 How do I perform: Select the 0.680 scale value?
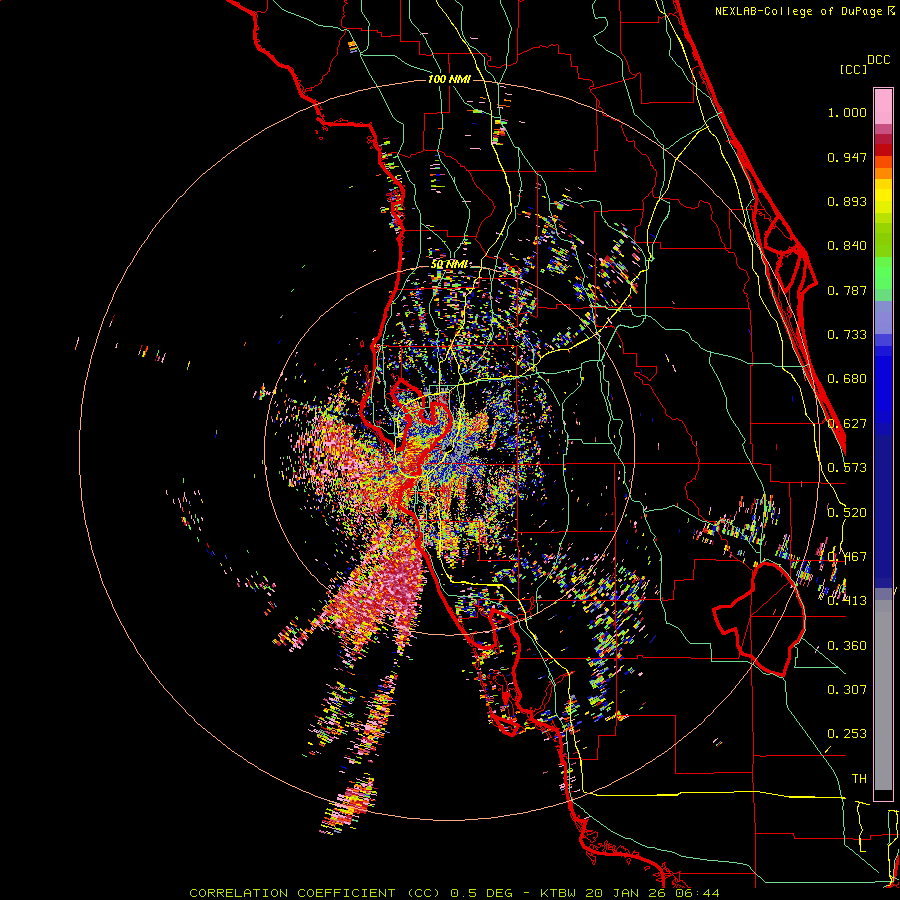point(847,379)
